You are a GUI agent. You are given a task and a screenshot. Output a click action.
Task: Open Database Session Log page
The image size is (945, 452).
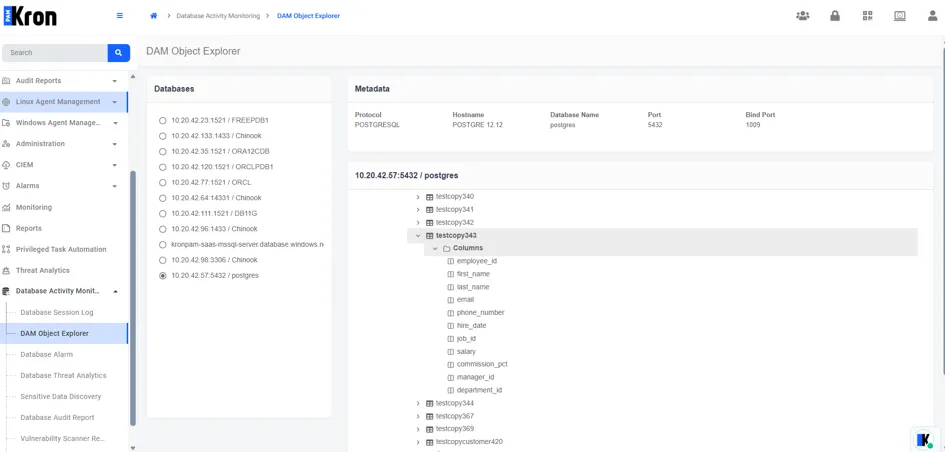click(57, 313)
